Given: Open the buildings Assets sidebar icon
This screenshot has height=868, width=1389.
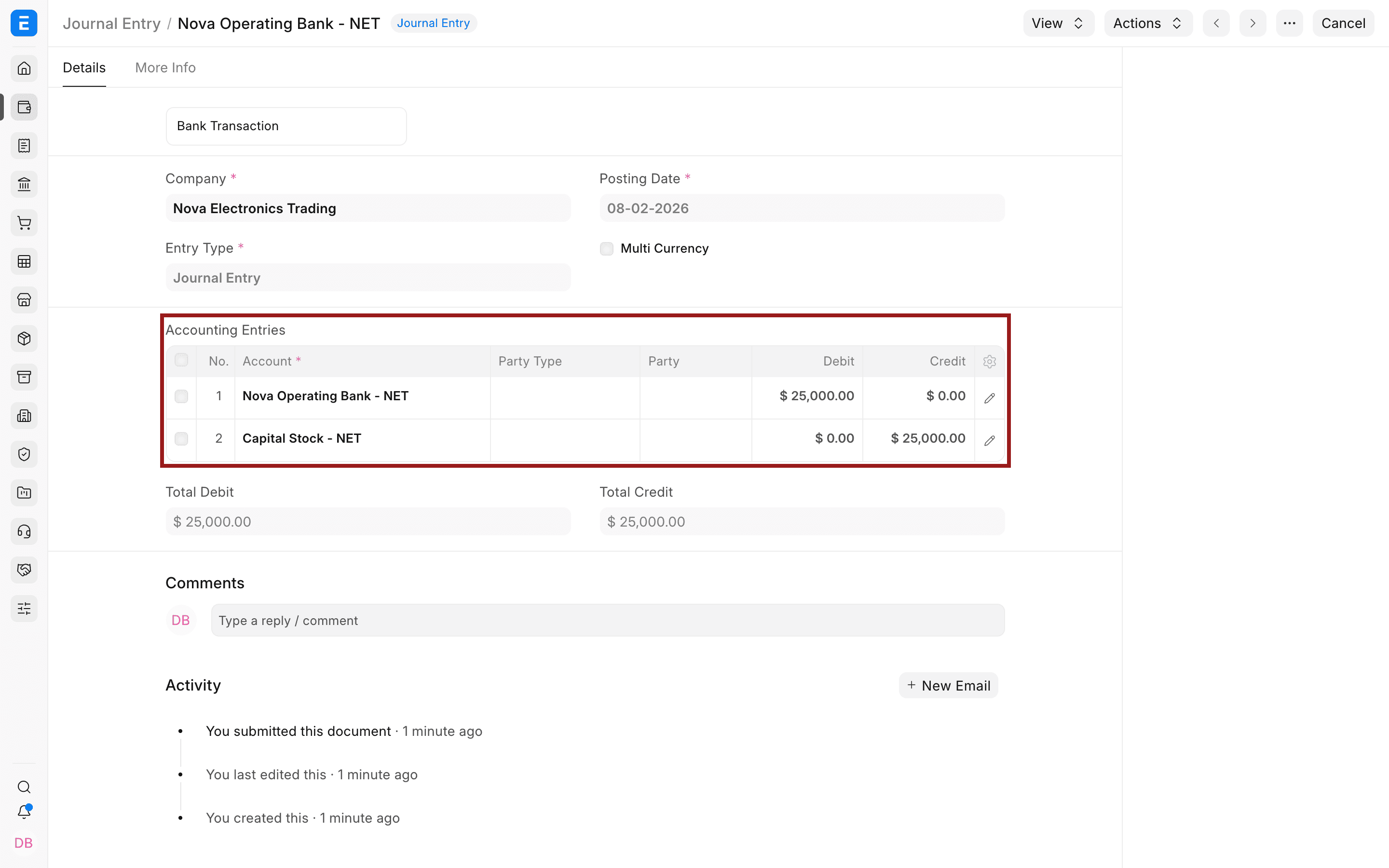Looking at the screenshot, I should (x=24, y=416).
